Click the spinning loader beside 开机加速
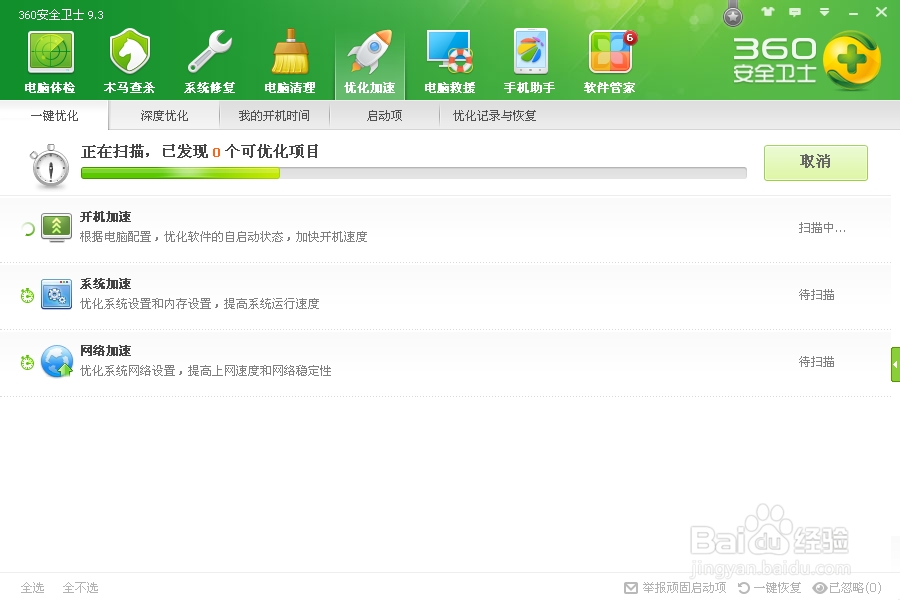The height and width of the screenshot is (600, 900). point(28,229)
